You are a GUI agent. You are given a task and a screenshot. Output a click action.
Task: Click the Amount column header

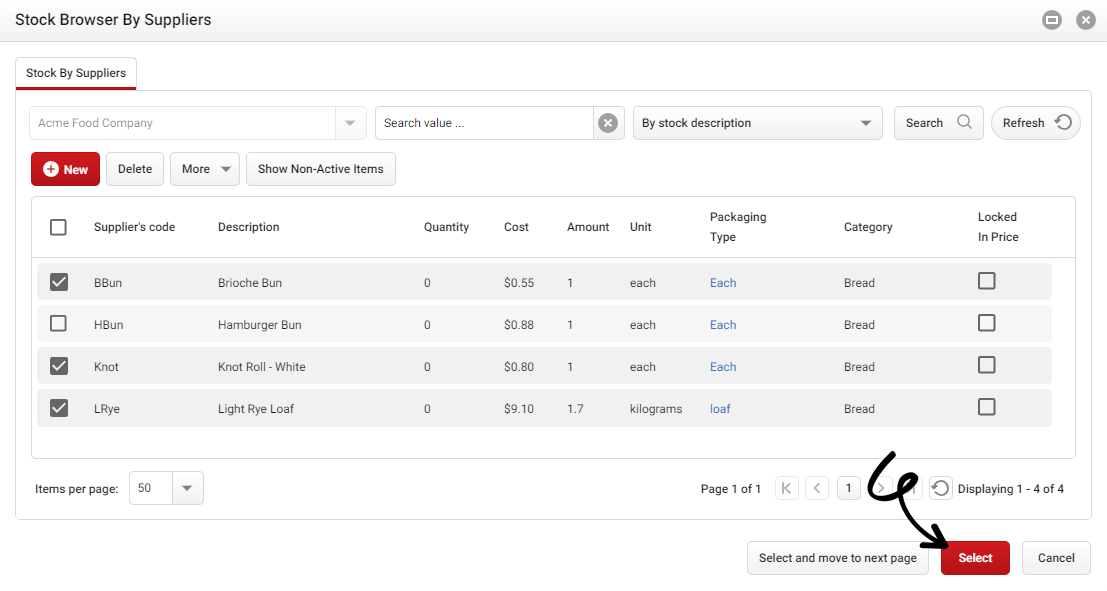[x=588, y=227]
